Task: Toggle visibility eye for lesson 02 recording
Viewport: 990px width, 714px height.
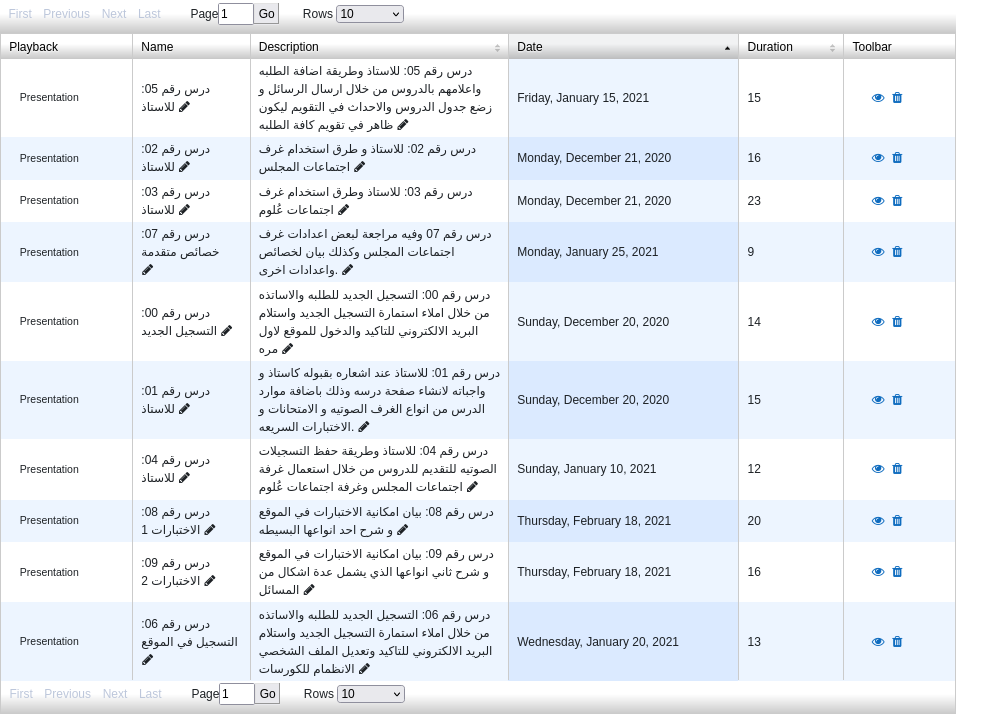Action: [x=878, y=158]
